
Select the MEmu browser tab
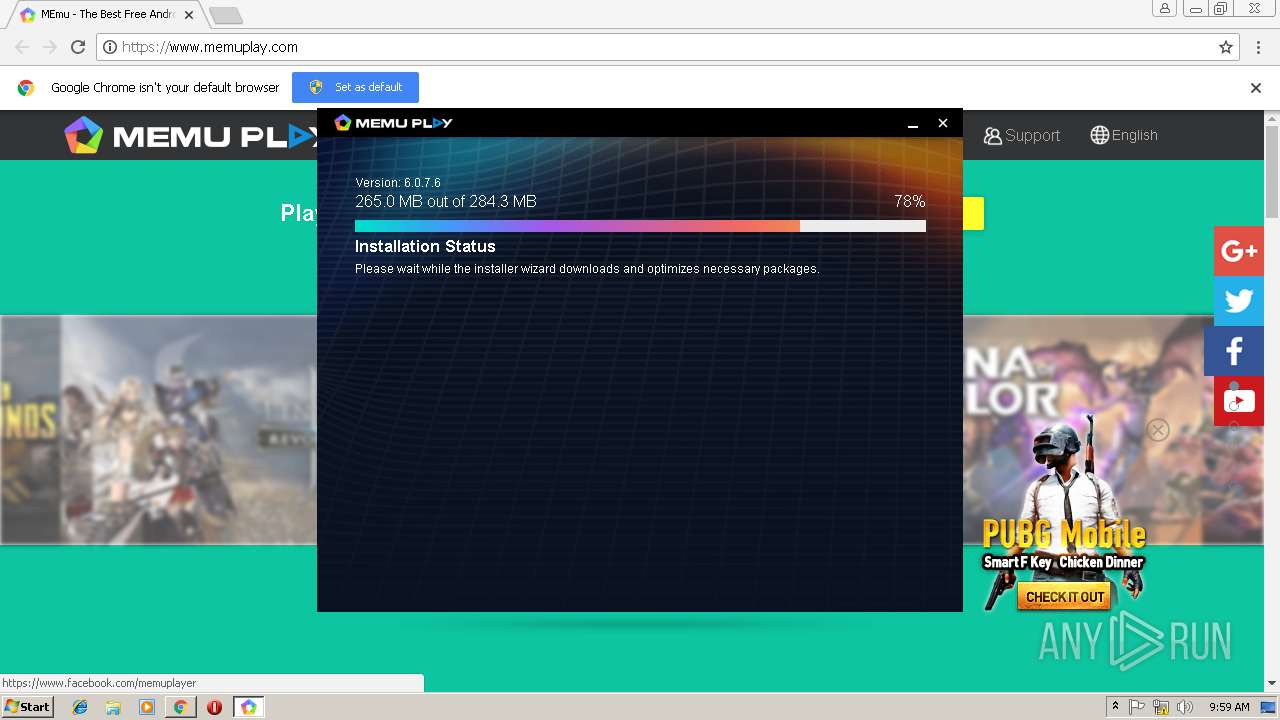coord(105,15)
